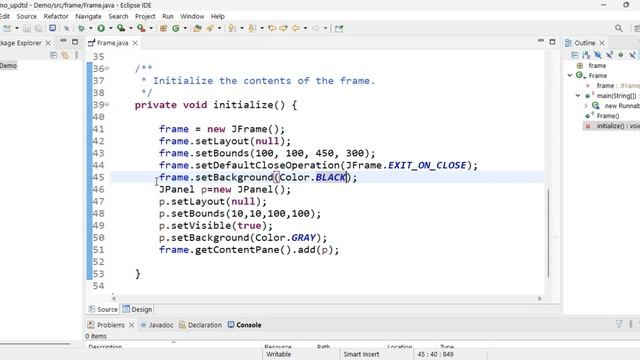
Task: Open the Window menu
Action: [x=192, y=16]
